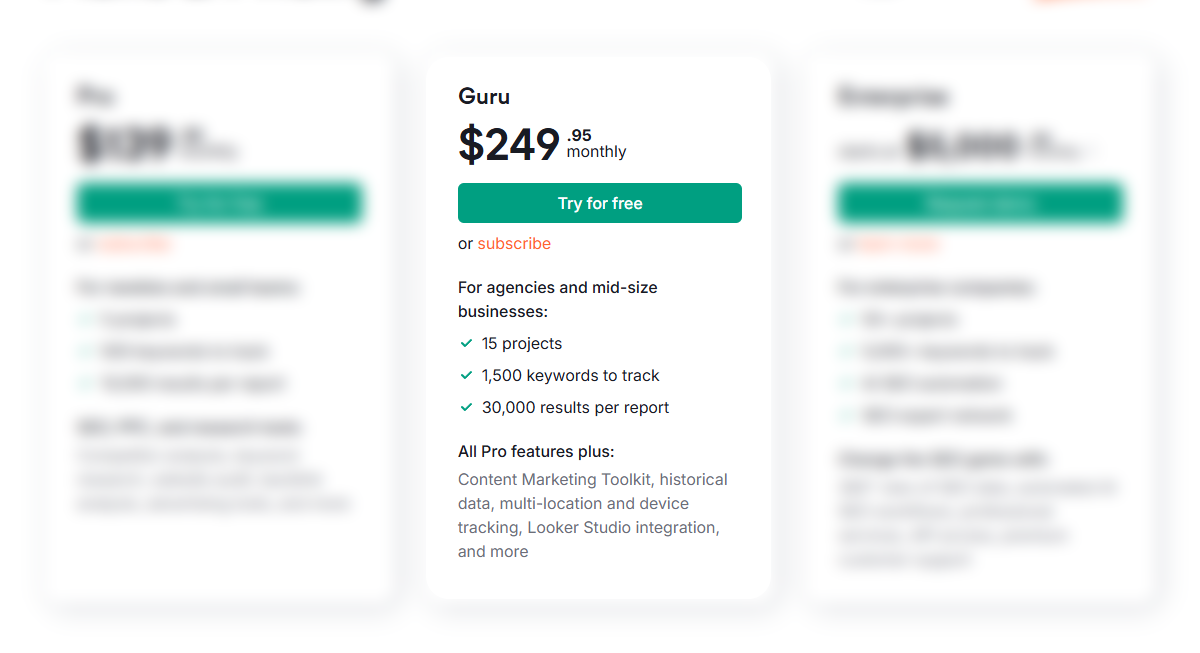Screen dimensions: 1200x653
Task: Click the For agencies and mid-size businesses text
Action: click(x=557, y=299)
